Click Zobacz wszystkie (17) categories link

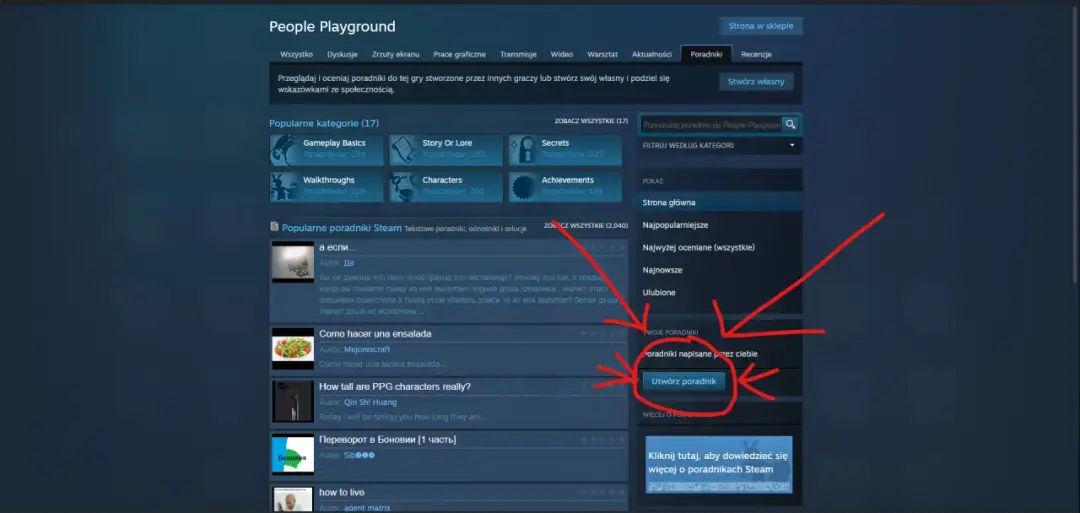tap(591, 121)
